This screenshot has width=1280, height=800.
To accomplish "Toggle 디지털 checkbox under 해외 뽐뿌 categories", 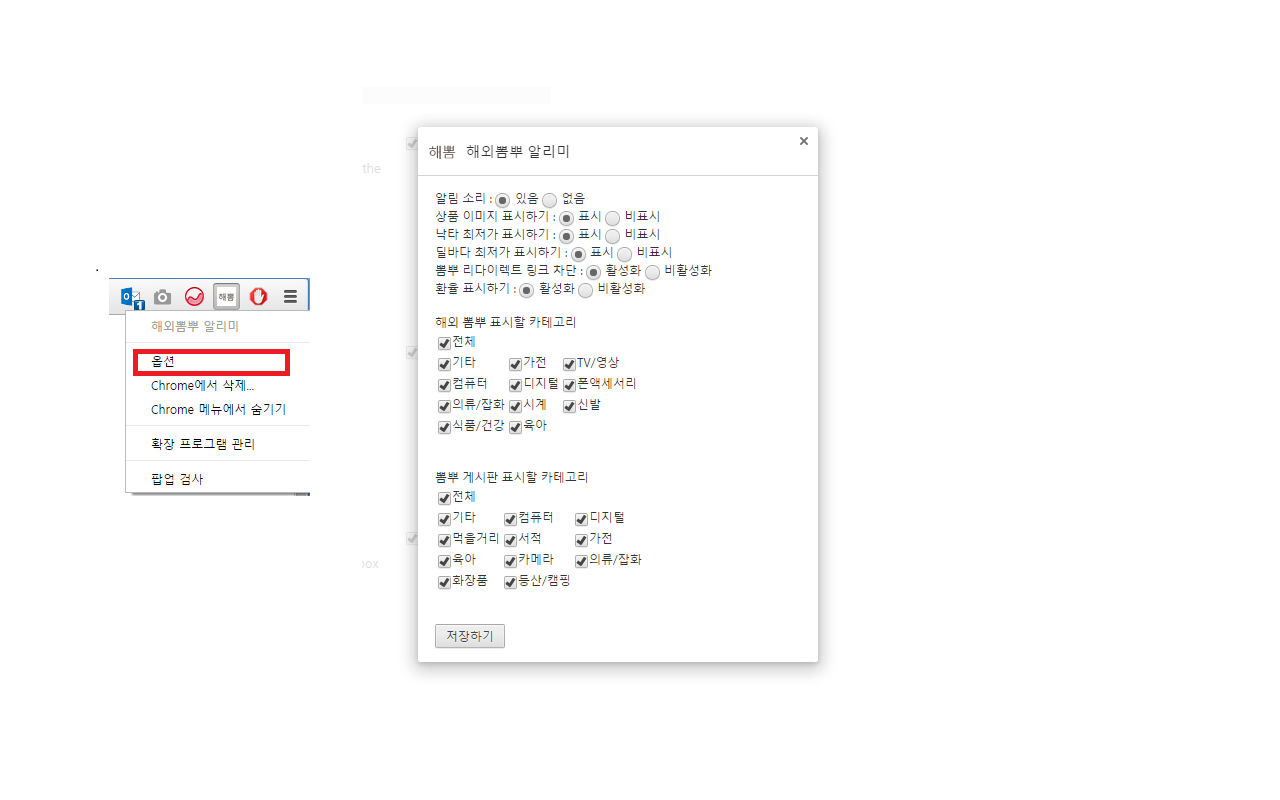I will (515, 385).
